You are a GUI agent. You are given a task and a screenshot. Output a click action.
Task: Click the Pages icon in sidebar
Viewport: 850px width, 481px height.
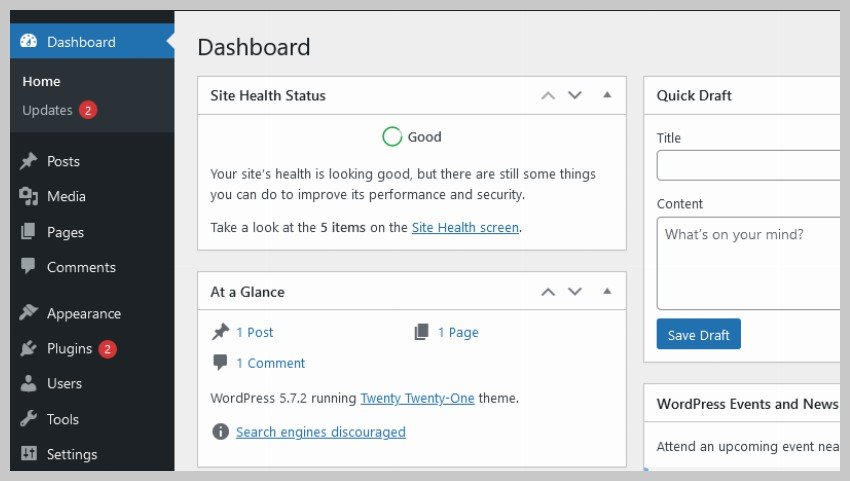[x=28, y=232]
